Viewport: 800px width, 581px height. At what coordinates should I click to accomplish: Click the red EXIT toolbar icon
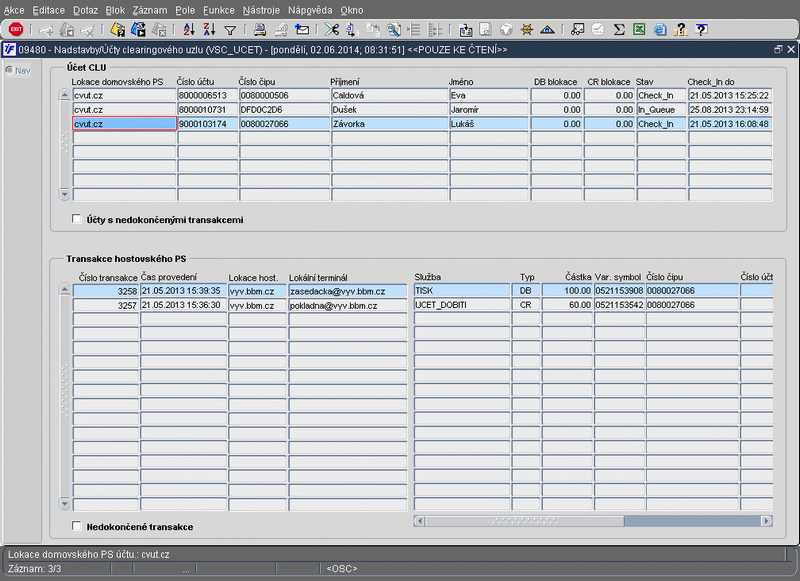(16, 30)
